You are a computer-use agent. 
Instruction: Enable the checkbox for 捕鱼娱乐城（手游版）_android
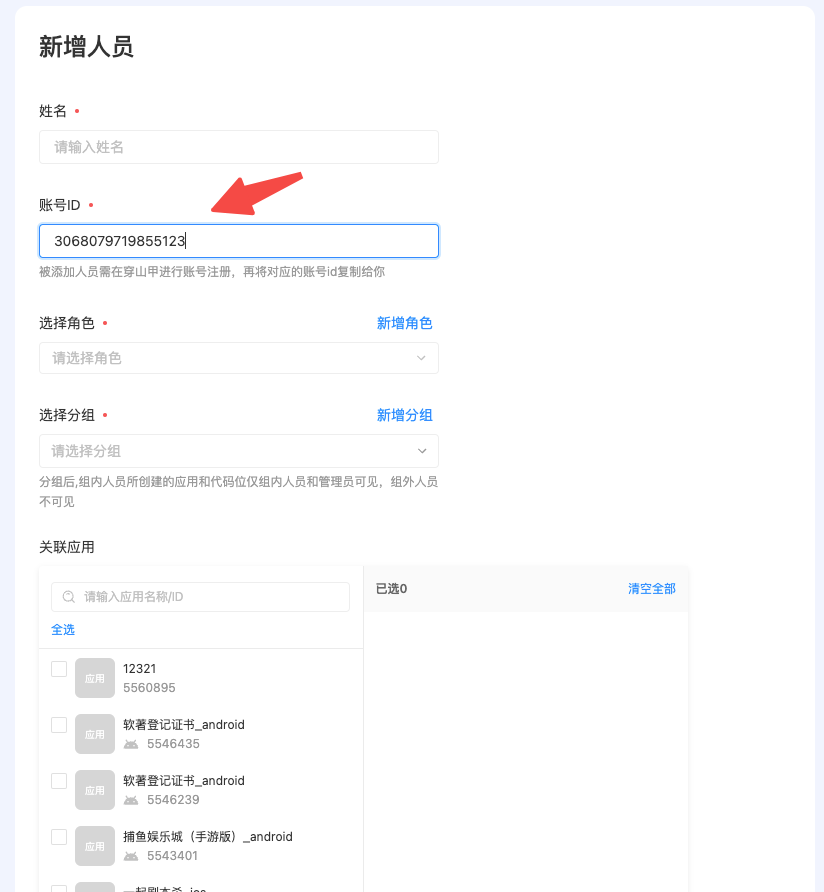[59, 837]
